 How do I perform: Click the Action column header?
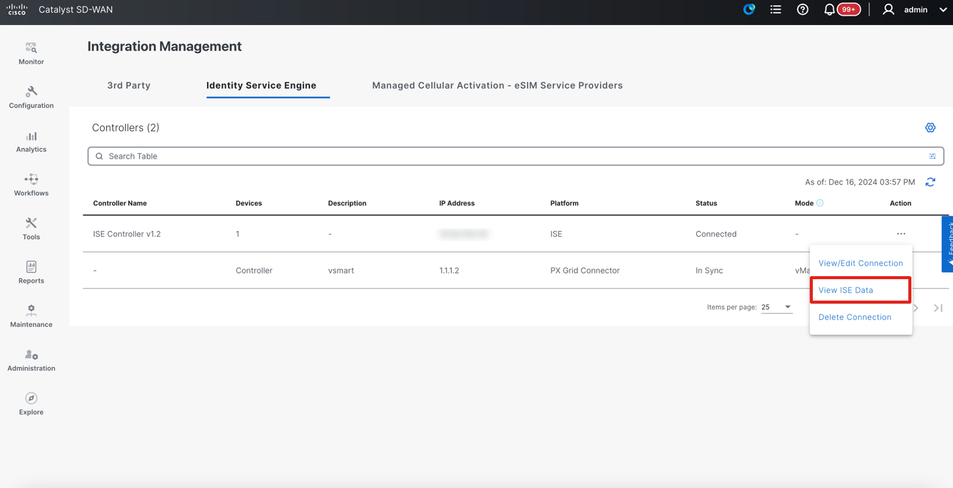click(900, 203)
